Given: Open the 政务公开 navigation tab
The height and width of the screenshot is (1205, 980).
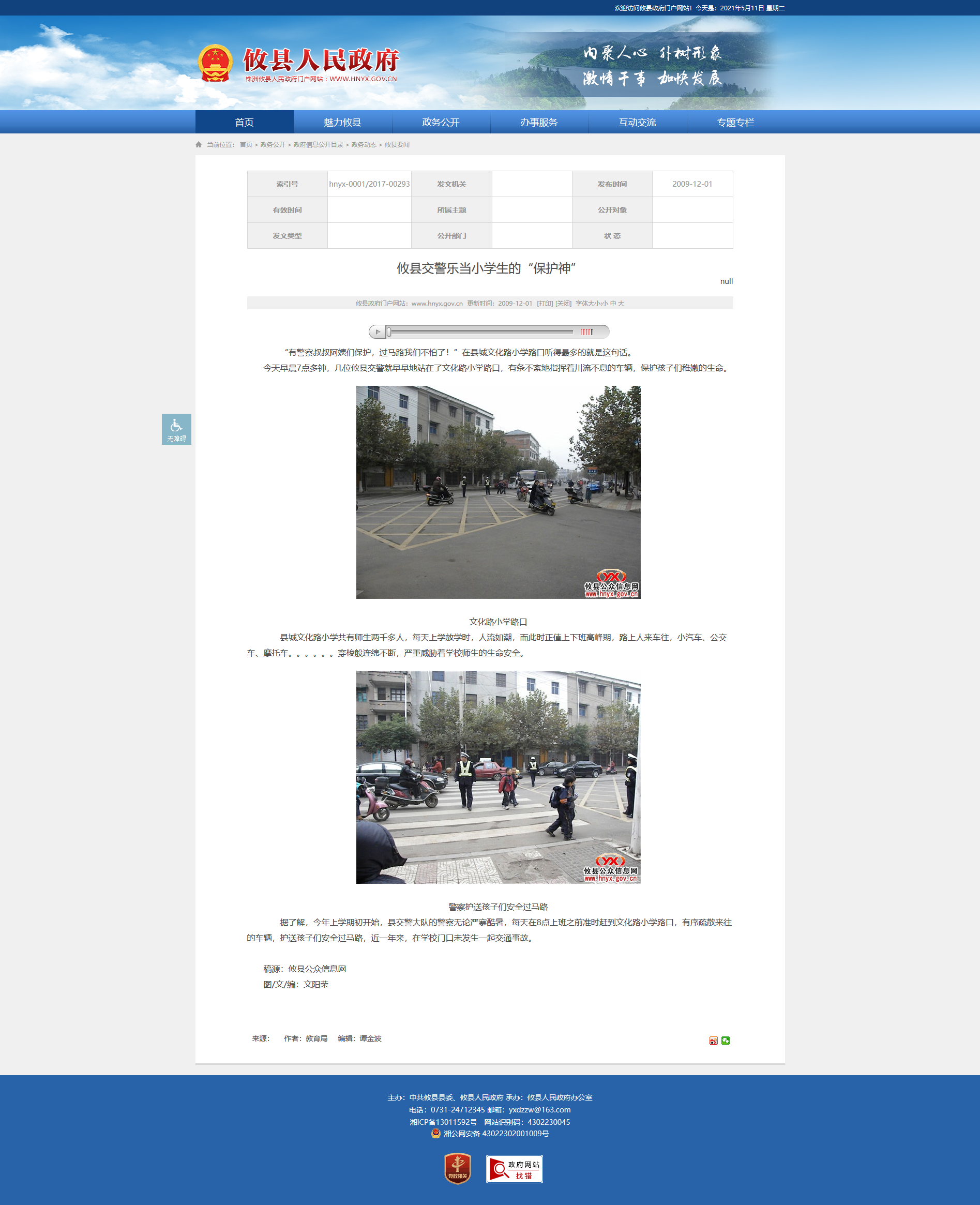Looking at the screenshot, I should (440, 123).
